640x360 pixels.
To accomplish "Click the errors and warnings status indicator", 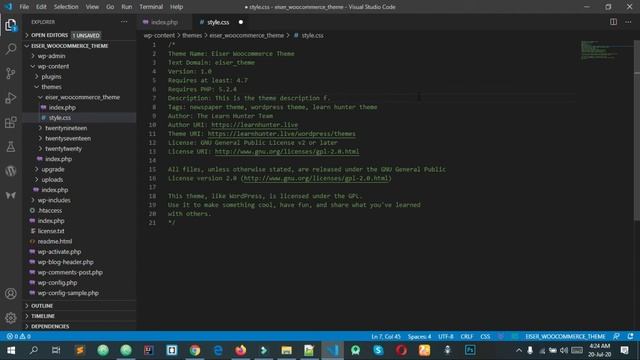I will [x=18, y=336].
